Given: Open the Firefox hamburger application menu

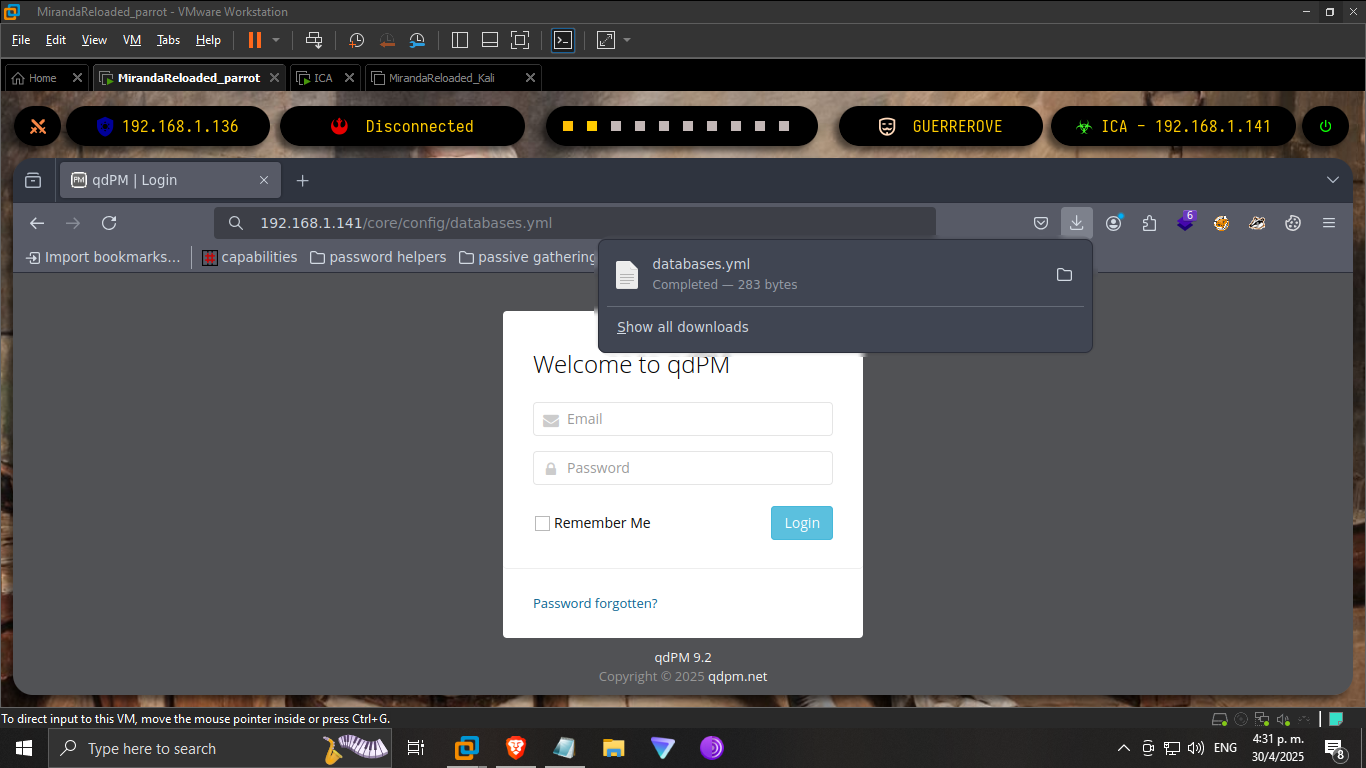Looking at the screenshot, I should [x=1329, y=223].
